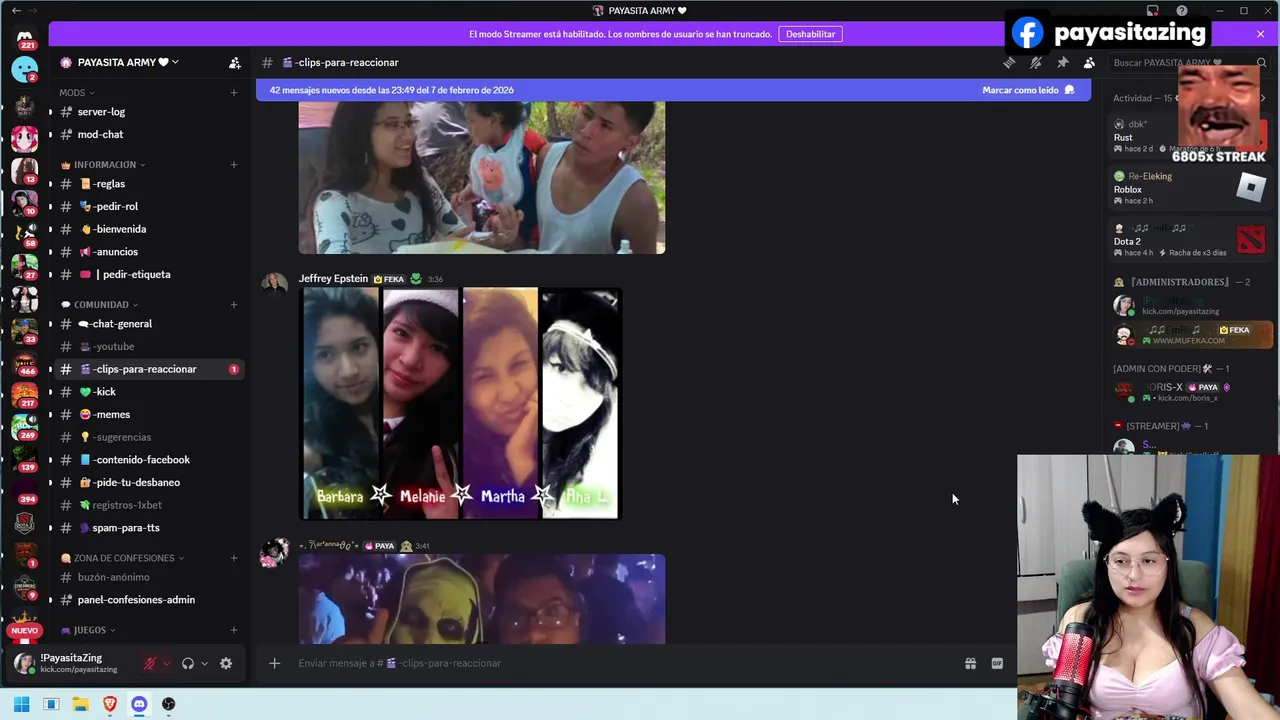Image resolution: width=1280 pixels, height=720 pixels.
Task: Unmute the microphone in user panel
Action: click(x=150, y=663)
